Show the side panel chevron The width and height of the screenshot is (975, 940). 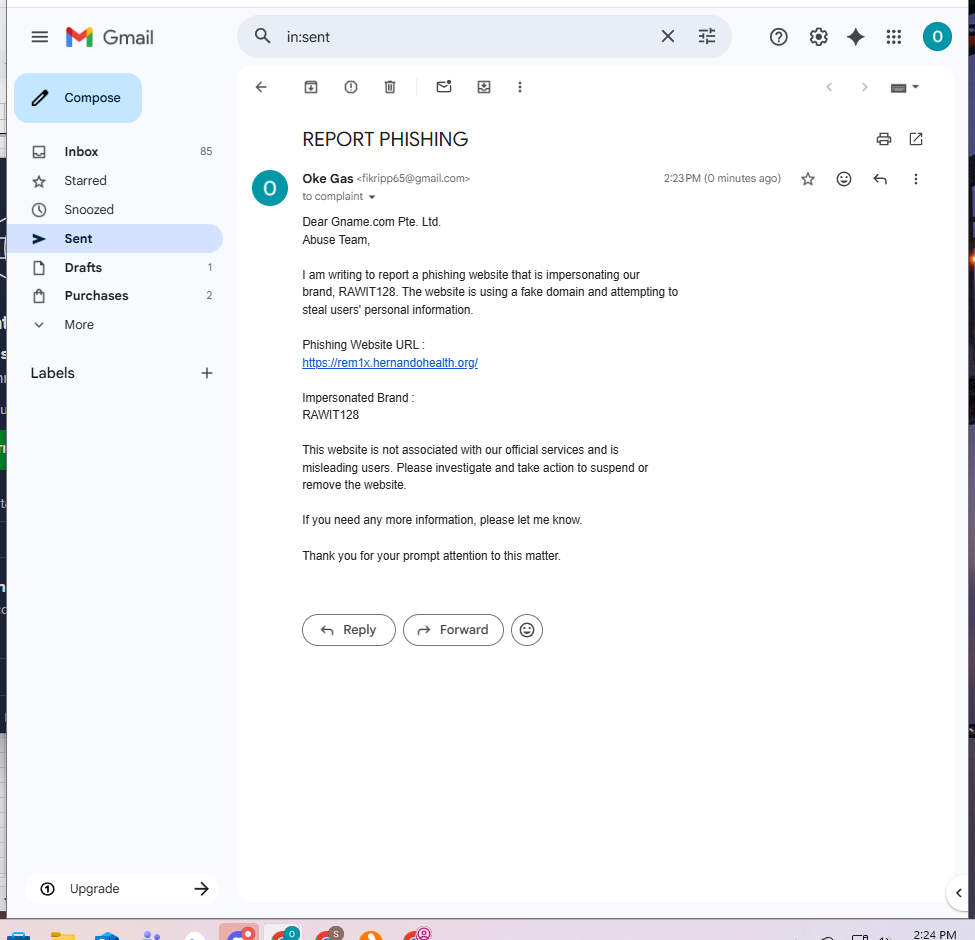[x=959, y=893]
